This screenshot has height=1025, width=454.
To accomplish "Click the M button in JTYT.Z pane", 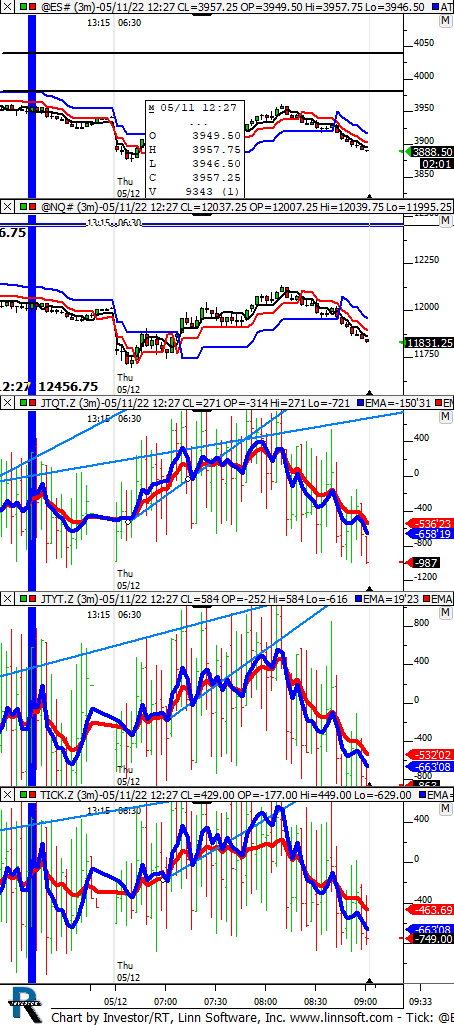I will (x=446, y=613).
